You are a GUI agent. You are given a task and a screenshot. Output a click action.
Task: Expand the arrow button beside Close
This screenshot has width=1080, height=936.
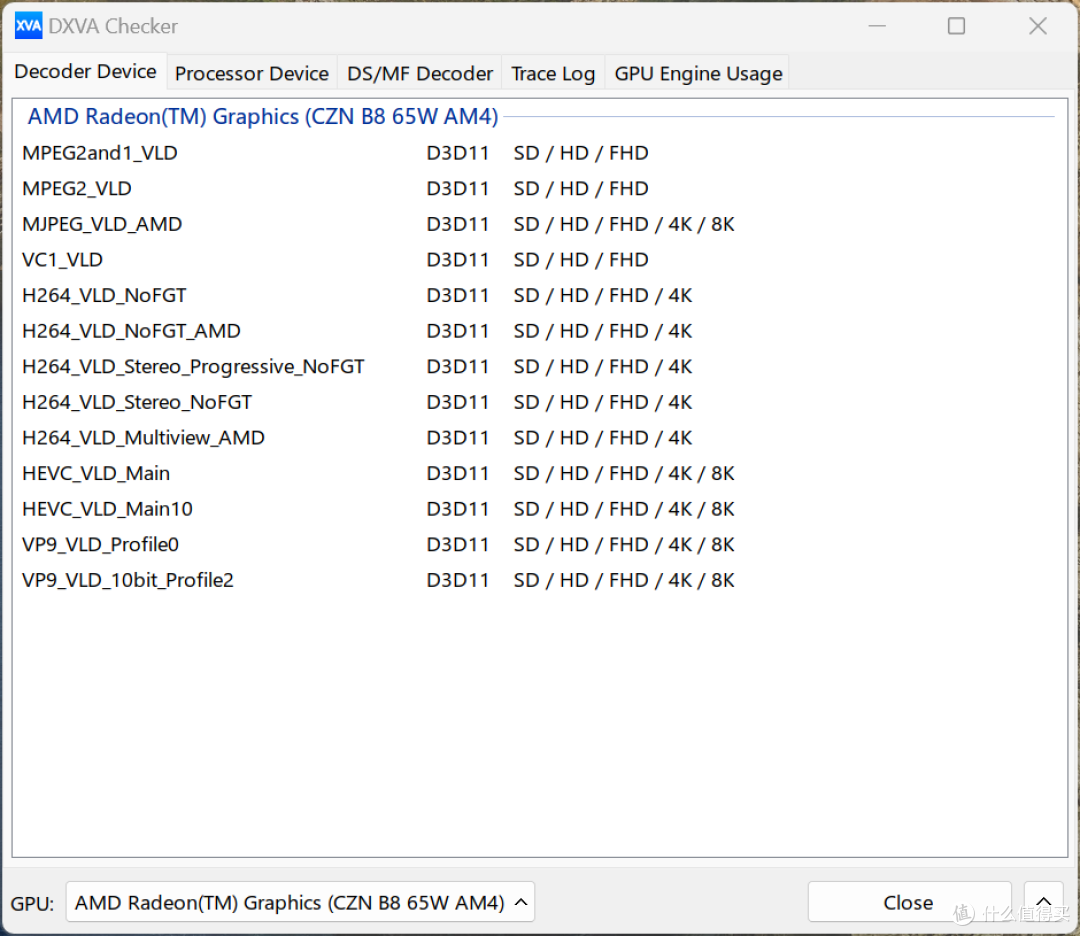click(1043, 903)
